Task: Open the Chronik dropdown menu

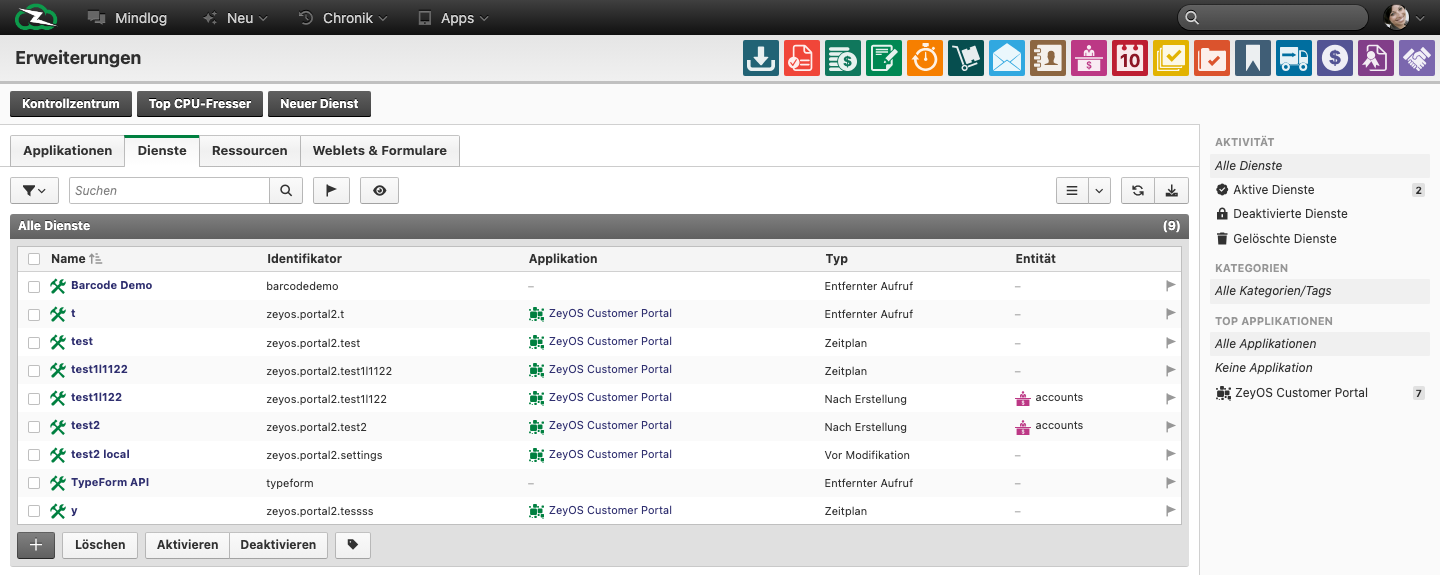Action: tap(341, 18)
